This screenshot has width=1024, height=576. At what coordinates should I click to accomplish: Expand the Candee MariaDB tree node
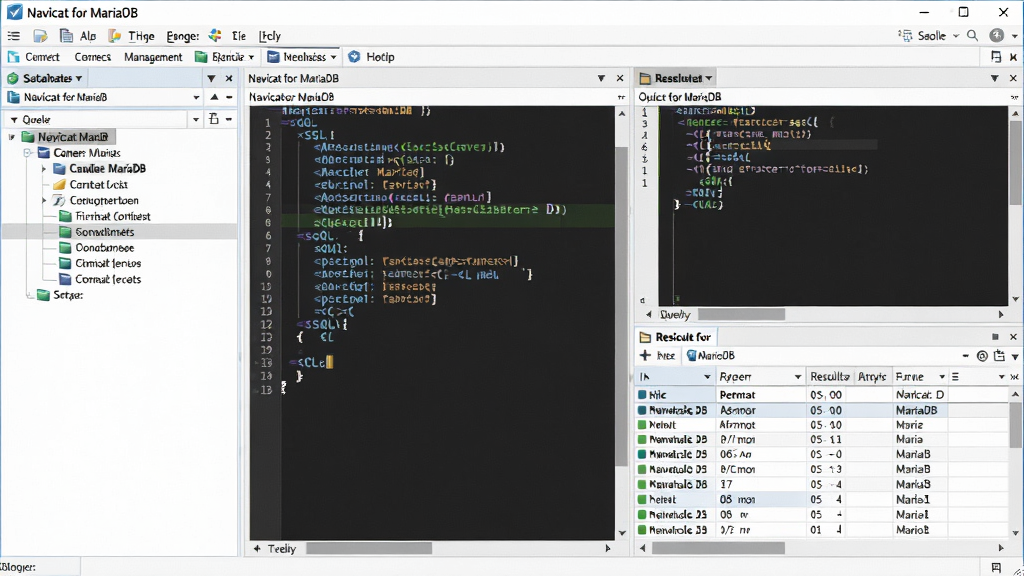point(44,168)
